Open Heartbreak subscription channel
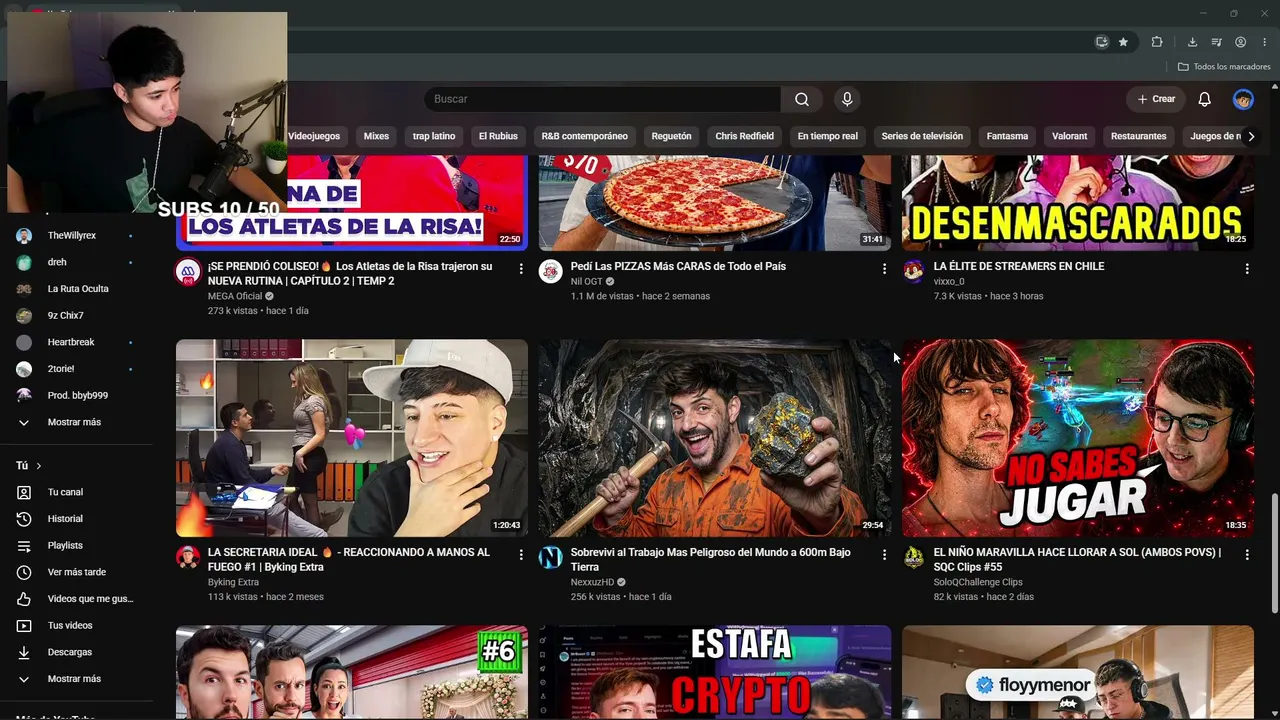This screenshot has height=720, width=1280. click(76, 342)
